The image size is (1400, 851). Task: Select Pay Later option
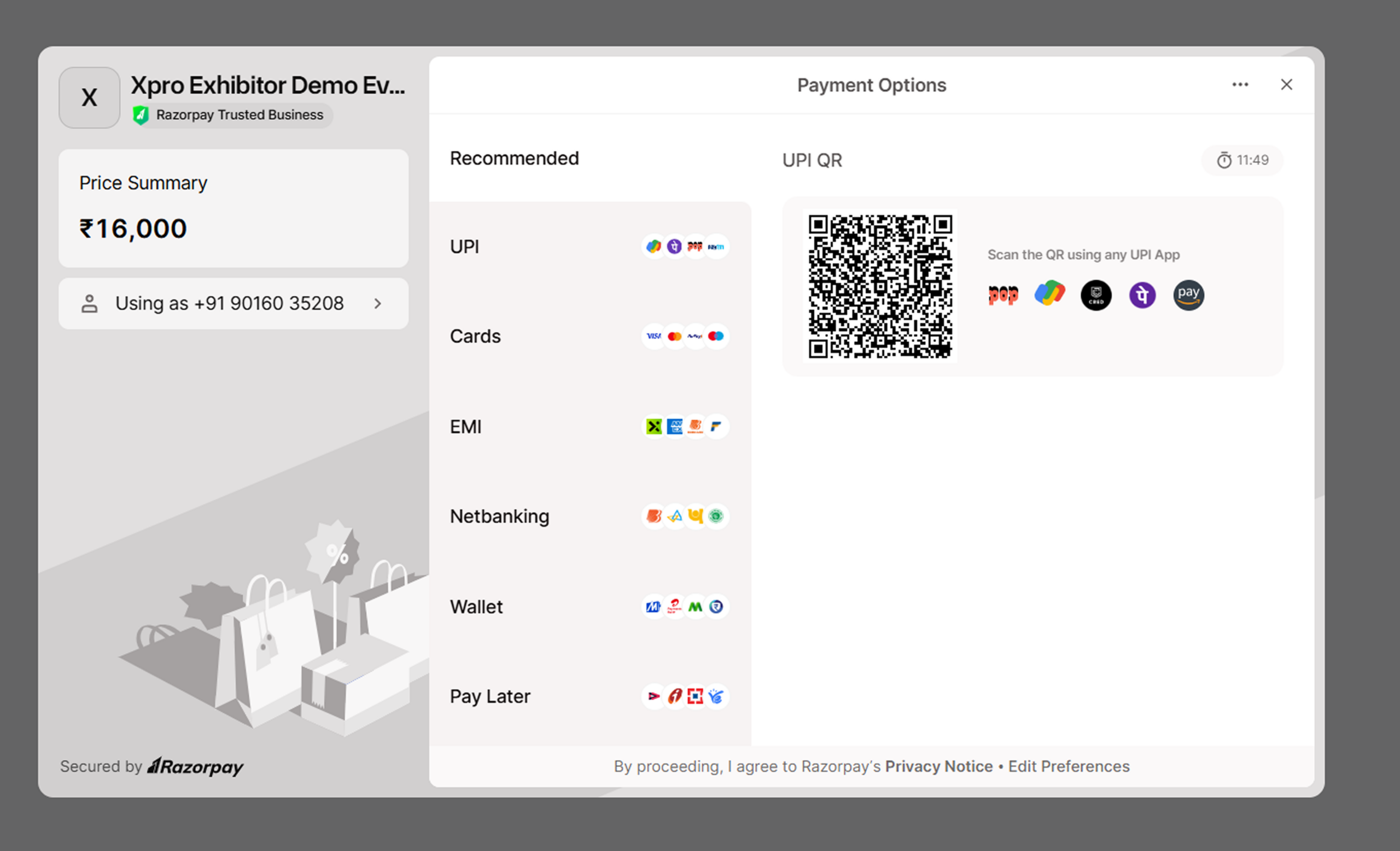(589, 696)
